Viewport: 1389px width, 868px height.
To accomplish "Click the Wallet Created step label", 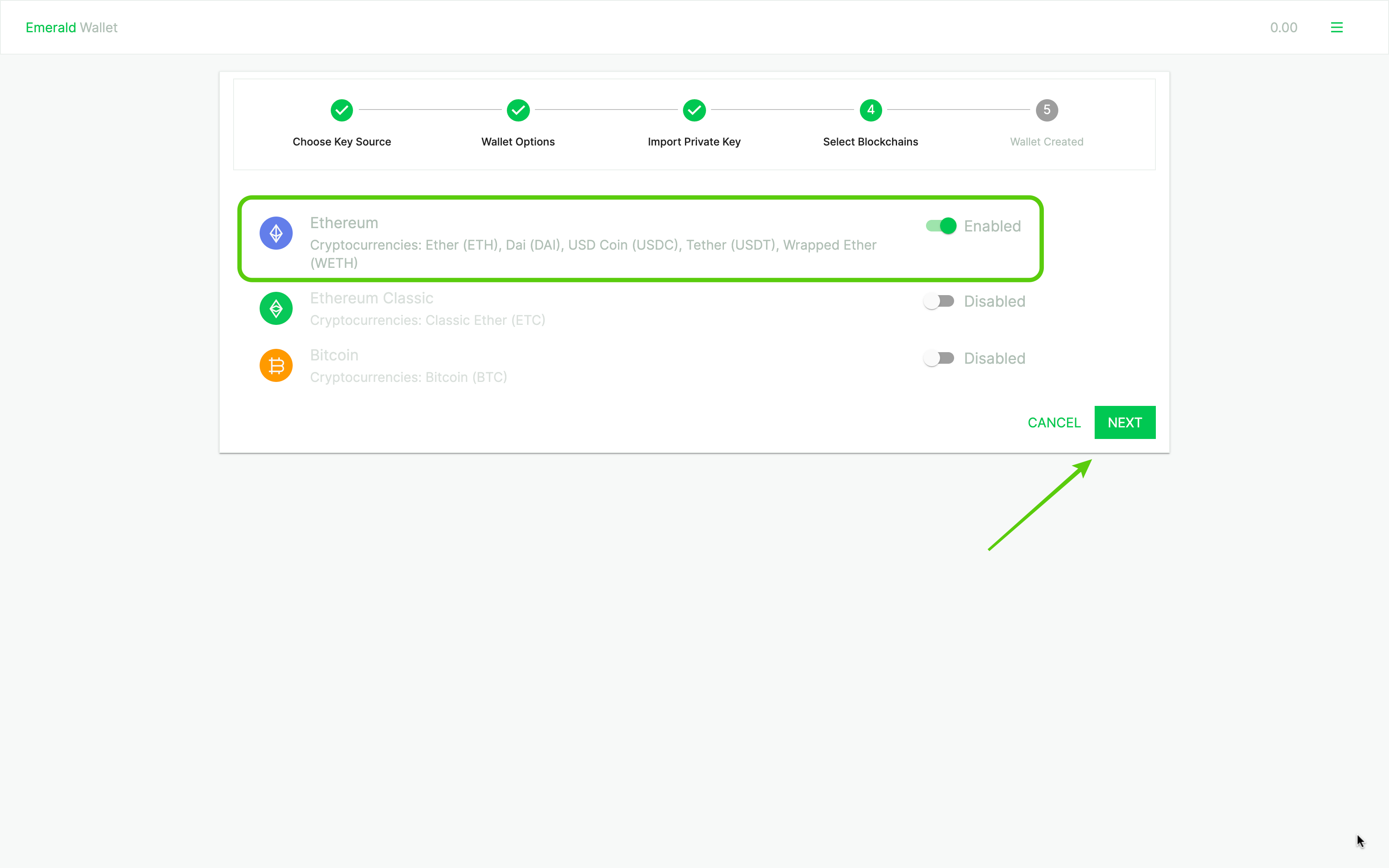I will [x=1046, y=142].
